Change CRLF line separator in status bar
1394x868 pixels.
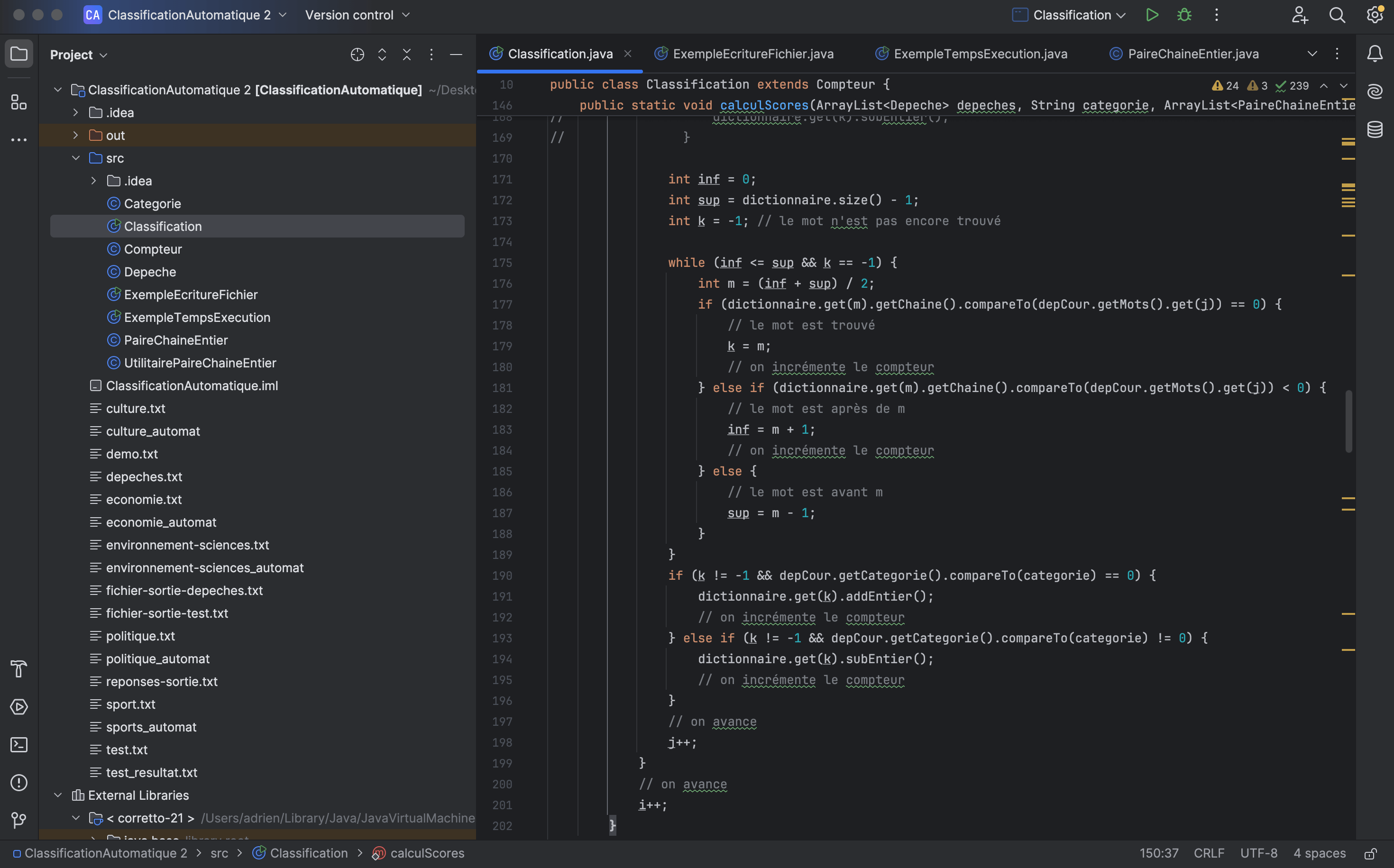tap(1209, 853)
